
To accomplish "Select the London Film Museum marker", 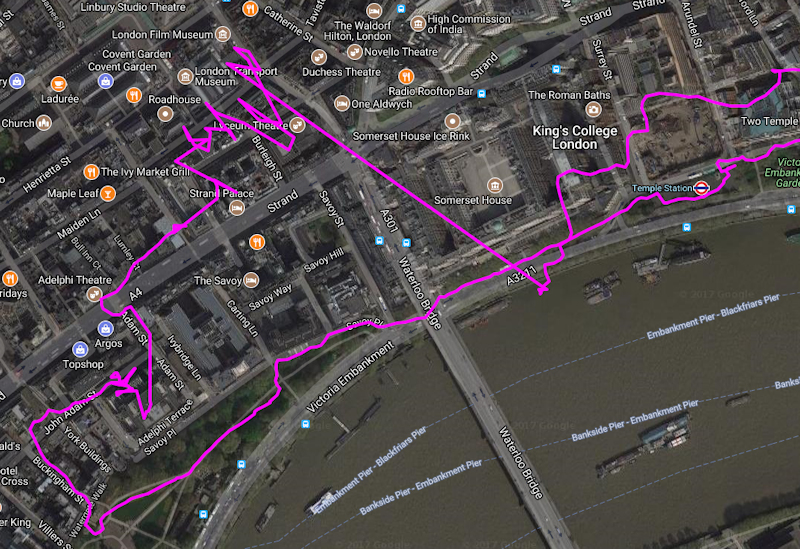I will [x=222, y=34].
